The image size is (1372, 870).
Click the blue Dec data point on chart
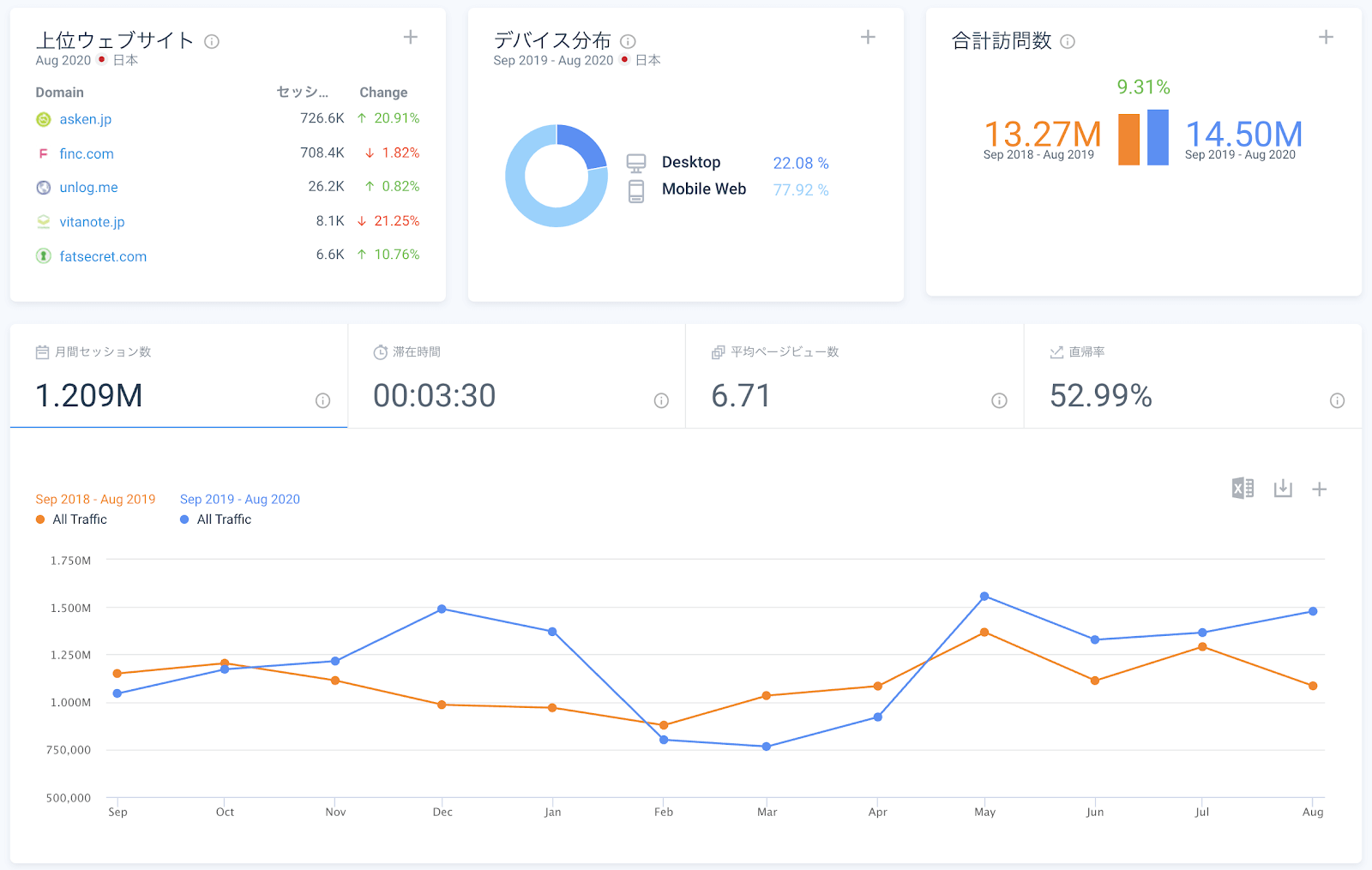442,609
